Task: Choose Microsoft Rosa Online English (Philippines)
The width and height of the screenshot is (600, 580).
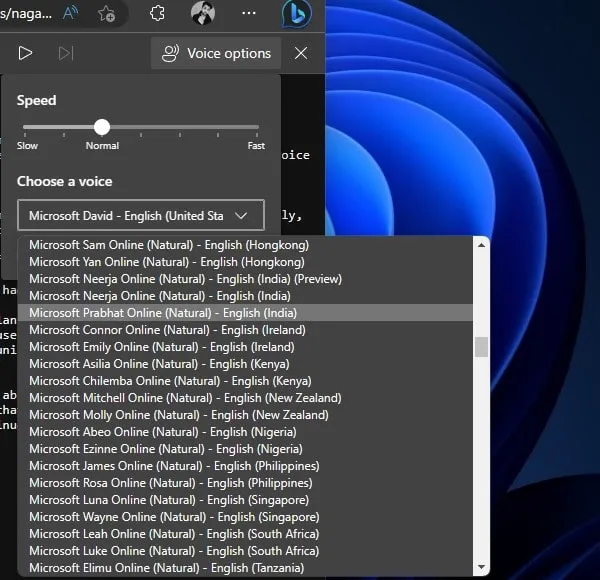Action: pyautogui.click(x=245, y=483)
